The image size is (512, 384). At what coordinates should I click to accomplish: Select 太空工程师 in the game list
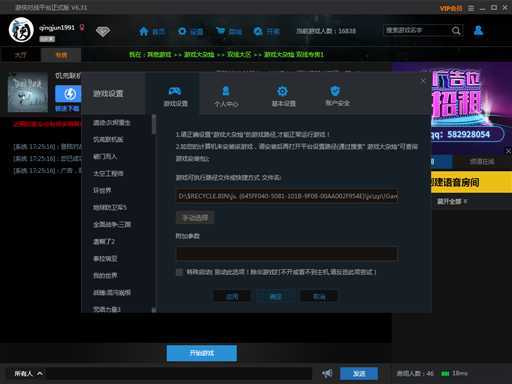pos(108,173)
